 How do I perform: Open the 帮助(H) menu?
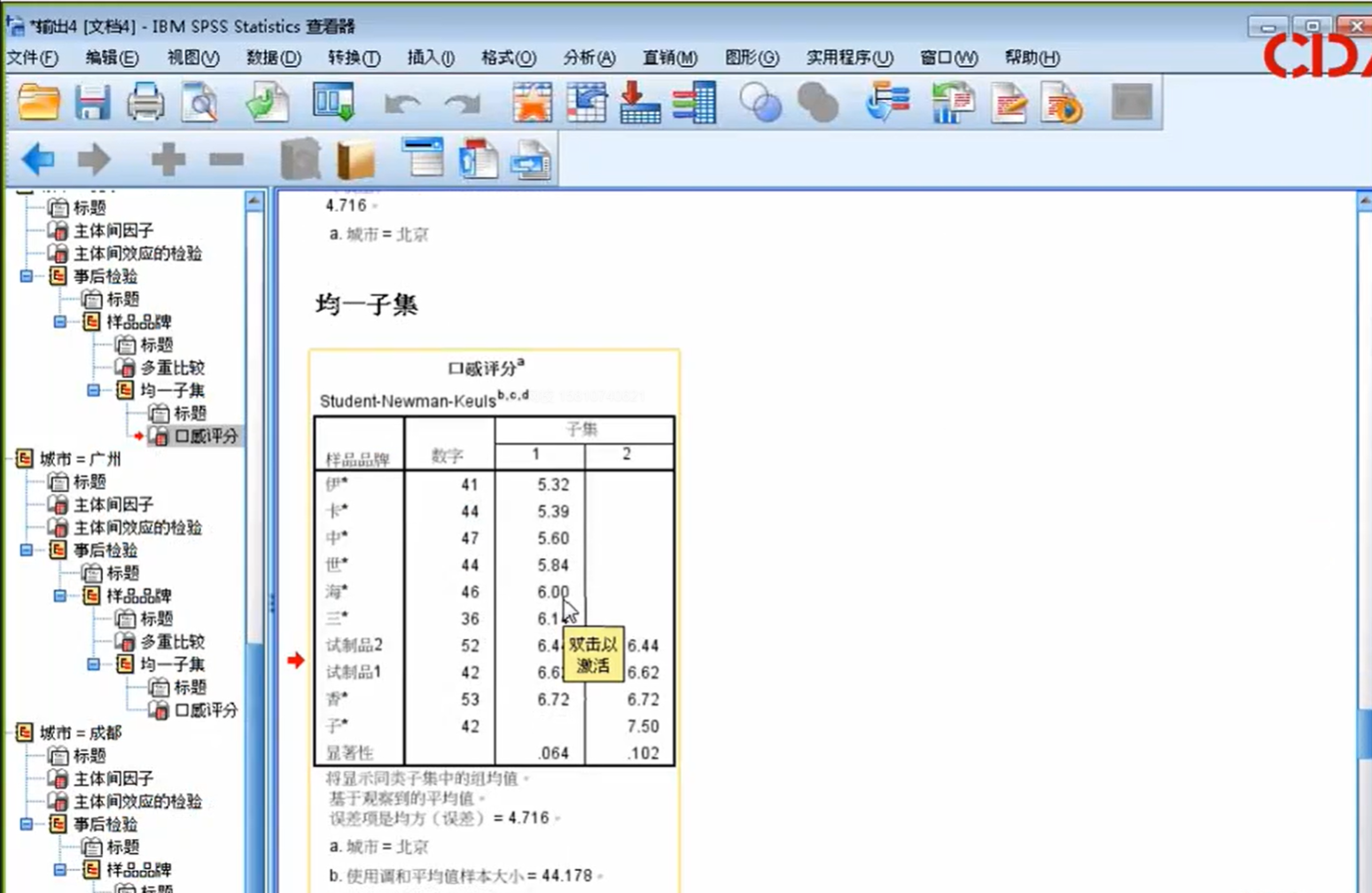pyautogui.click(x=1032, y=58)
